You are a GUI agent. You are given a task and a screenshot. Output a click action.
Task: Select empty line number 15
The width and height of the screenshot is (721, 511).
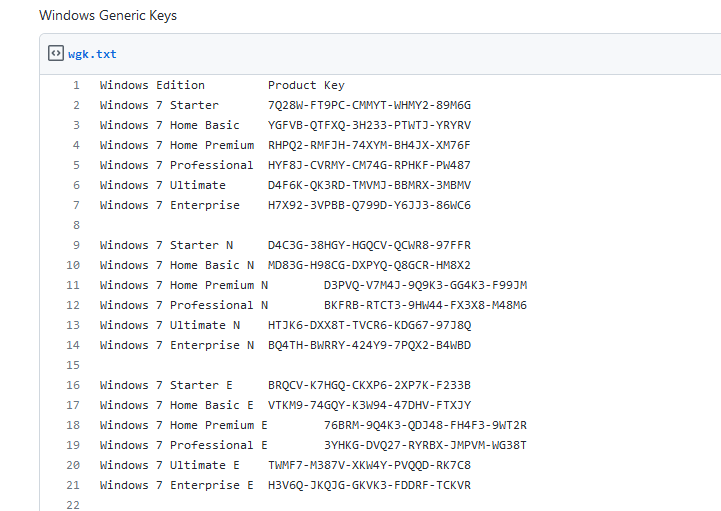73,365
